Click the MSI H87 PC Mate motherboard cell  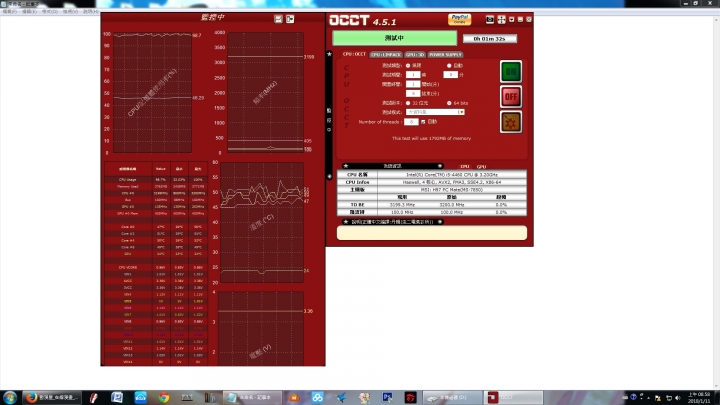452,190
